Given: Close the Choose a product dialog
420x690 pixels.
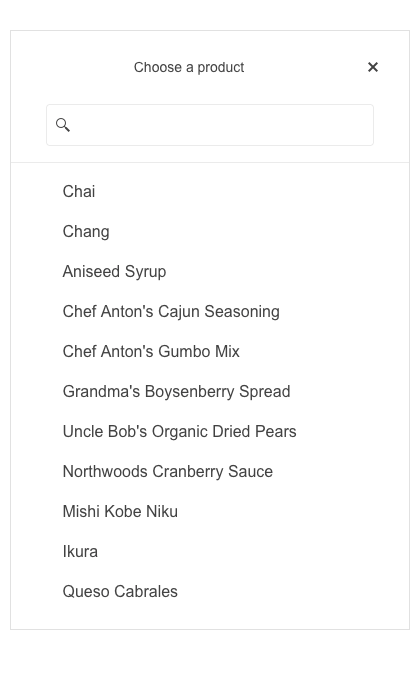Looking at the screenshot, I should point(372,67).
